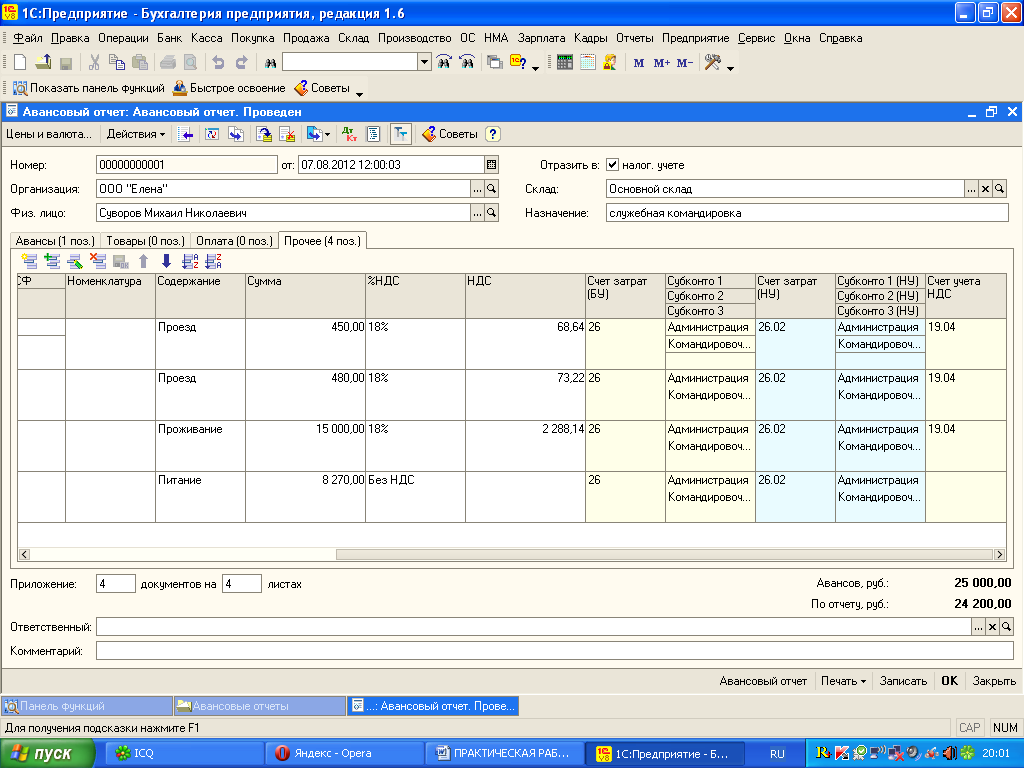Click the Copy row icon with green plus

pyautogui.click(x=52, y=261)
